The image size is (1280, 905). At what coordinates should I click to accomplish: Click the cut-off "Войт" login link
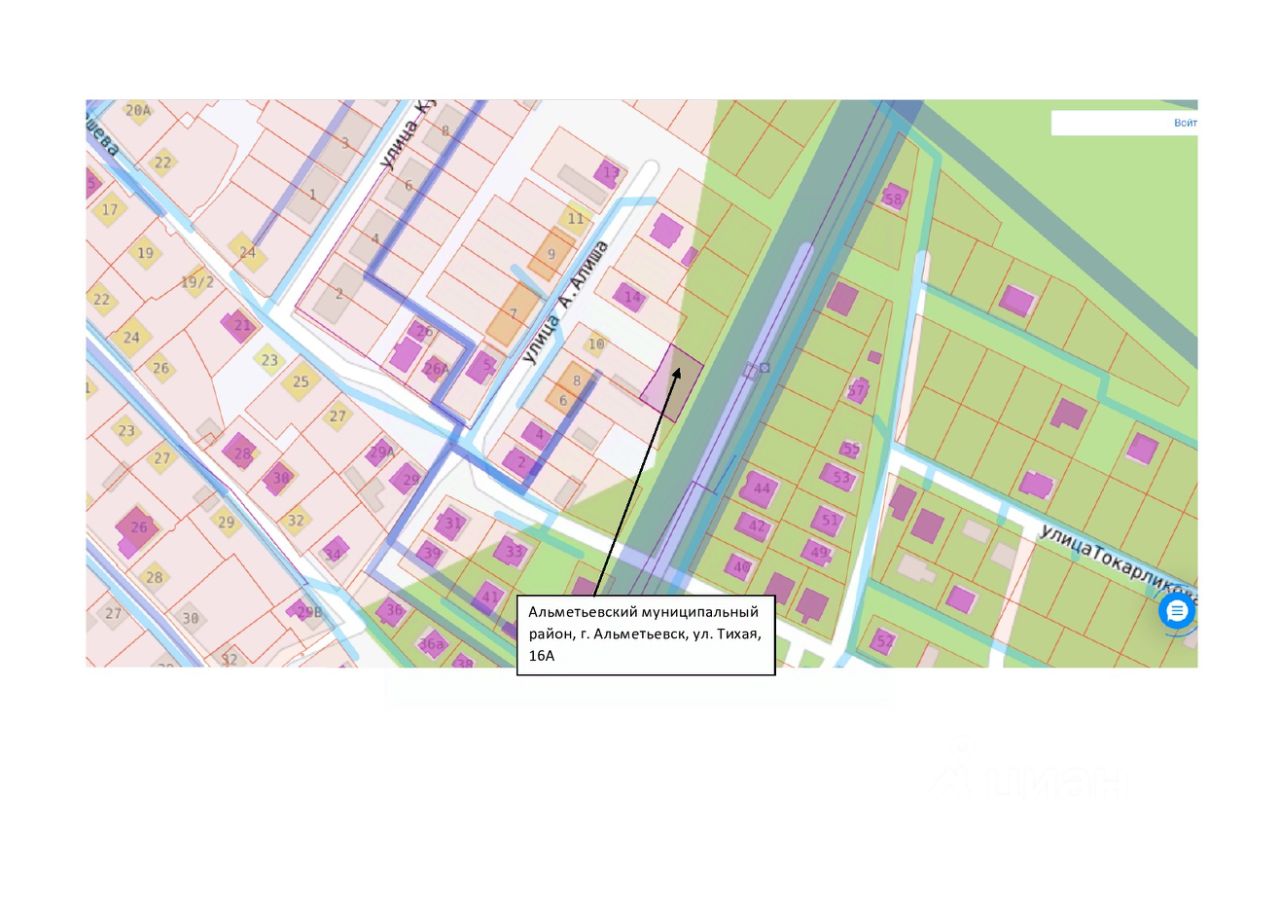click(x=1185, y=123)
